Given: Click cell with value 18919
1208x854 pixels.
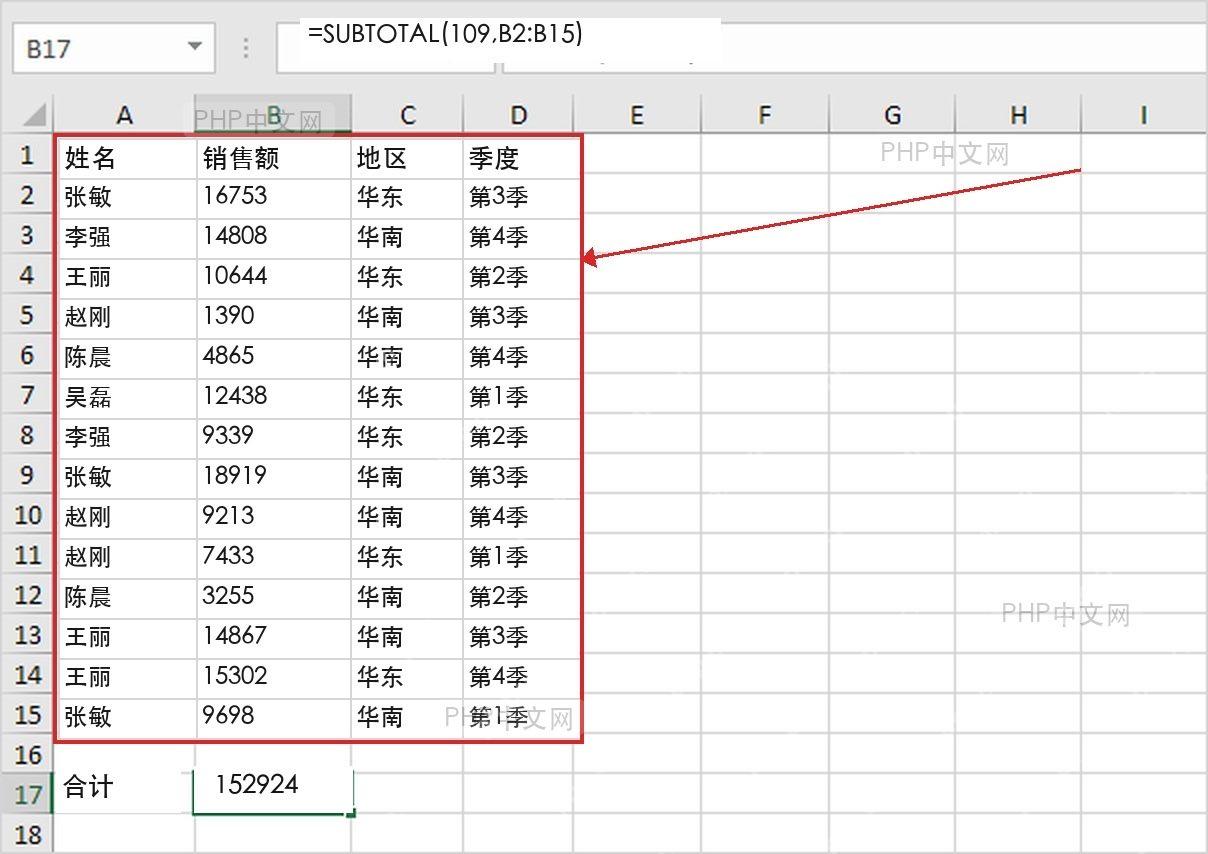Looking at the screenshot, I should coord(274,477).
